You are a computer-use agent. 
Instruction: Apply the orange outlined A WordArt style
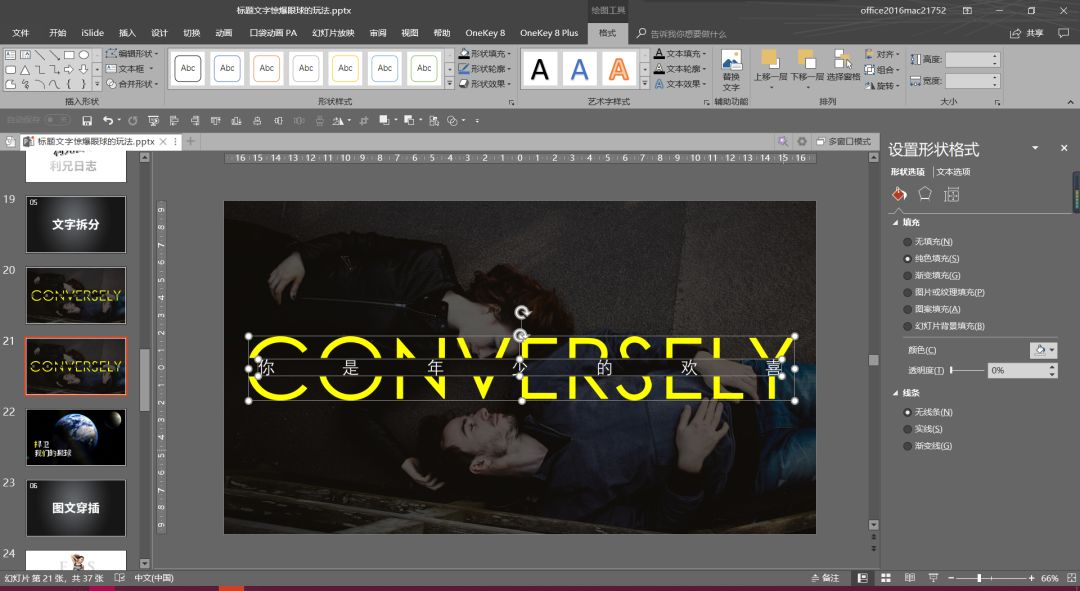(619, 70)
